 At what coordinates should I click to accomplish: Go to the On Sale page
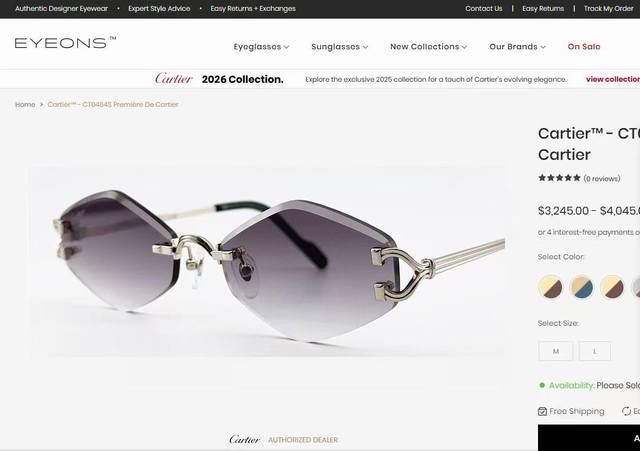click(584, 47)
